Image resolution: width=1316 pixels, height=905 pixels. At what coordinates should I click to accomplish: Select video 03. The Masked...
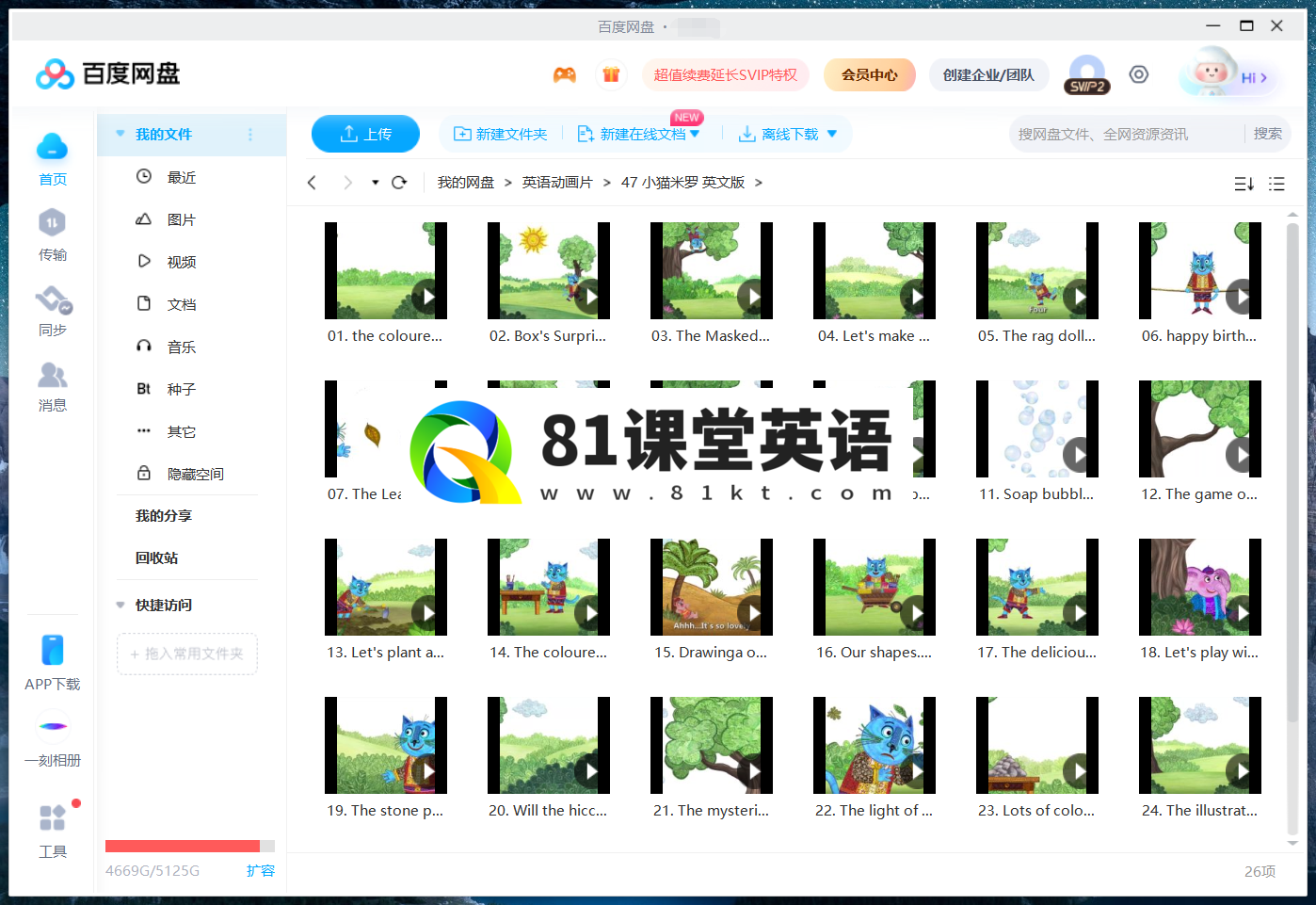click(712, 271)
